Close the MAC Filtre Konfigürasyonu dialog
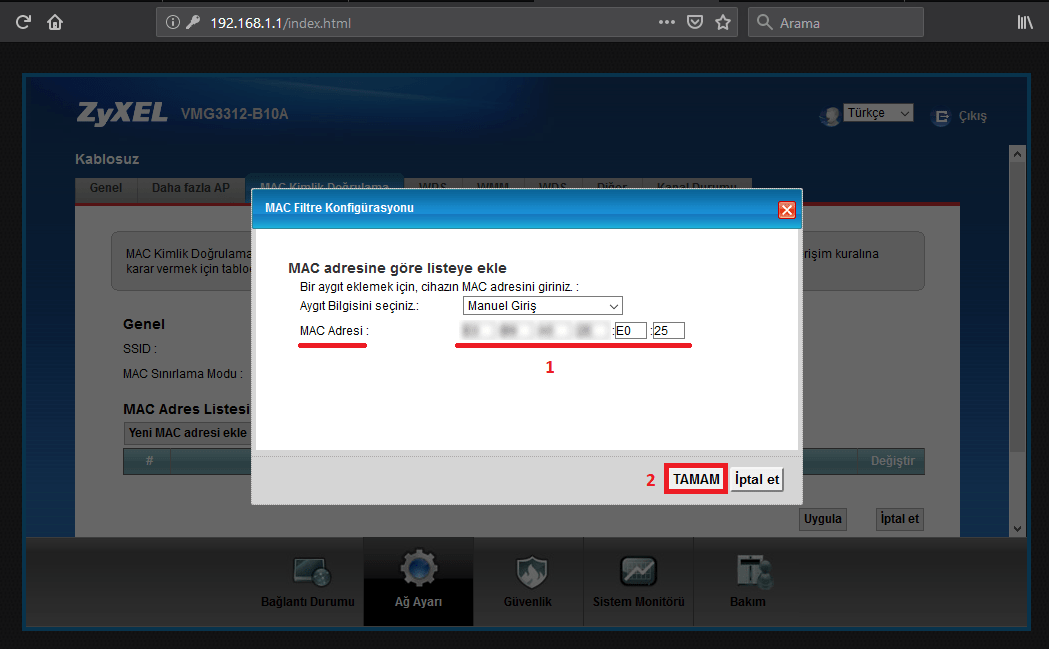The image size is (1049, 649). 787,210
